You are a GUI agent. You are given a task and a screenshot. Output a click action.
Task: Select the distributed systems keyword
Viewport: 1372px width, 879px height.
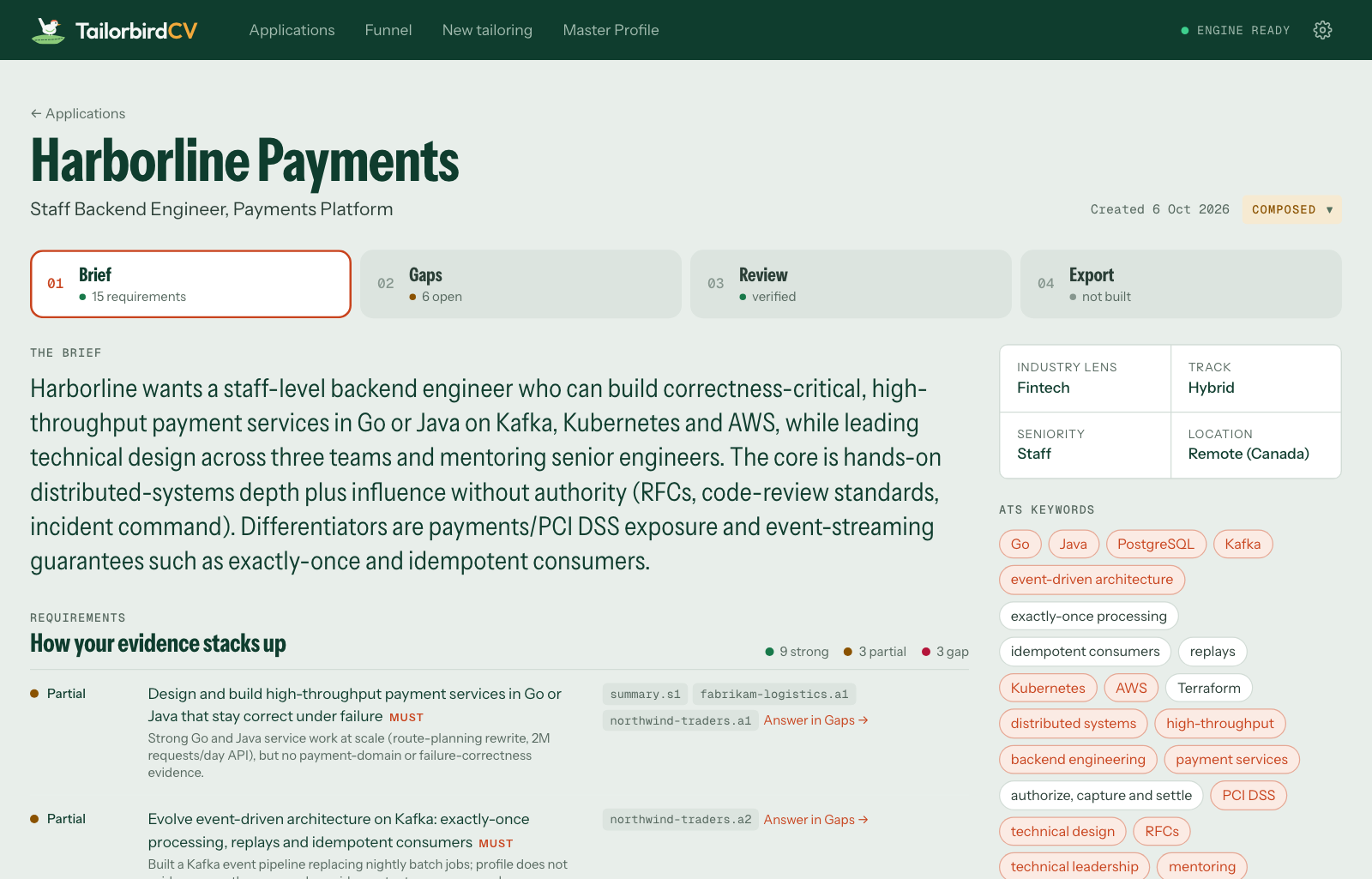coord(1074,724)
